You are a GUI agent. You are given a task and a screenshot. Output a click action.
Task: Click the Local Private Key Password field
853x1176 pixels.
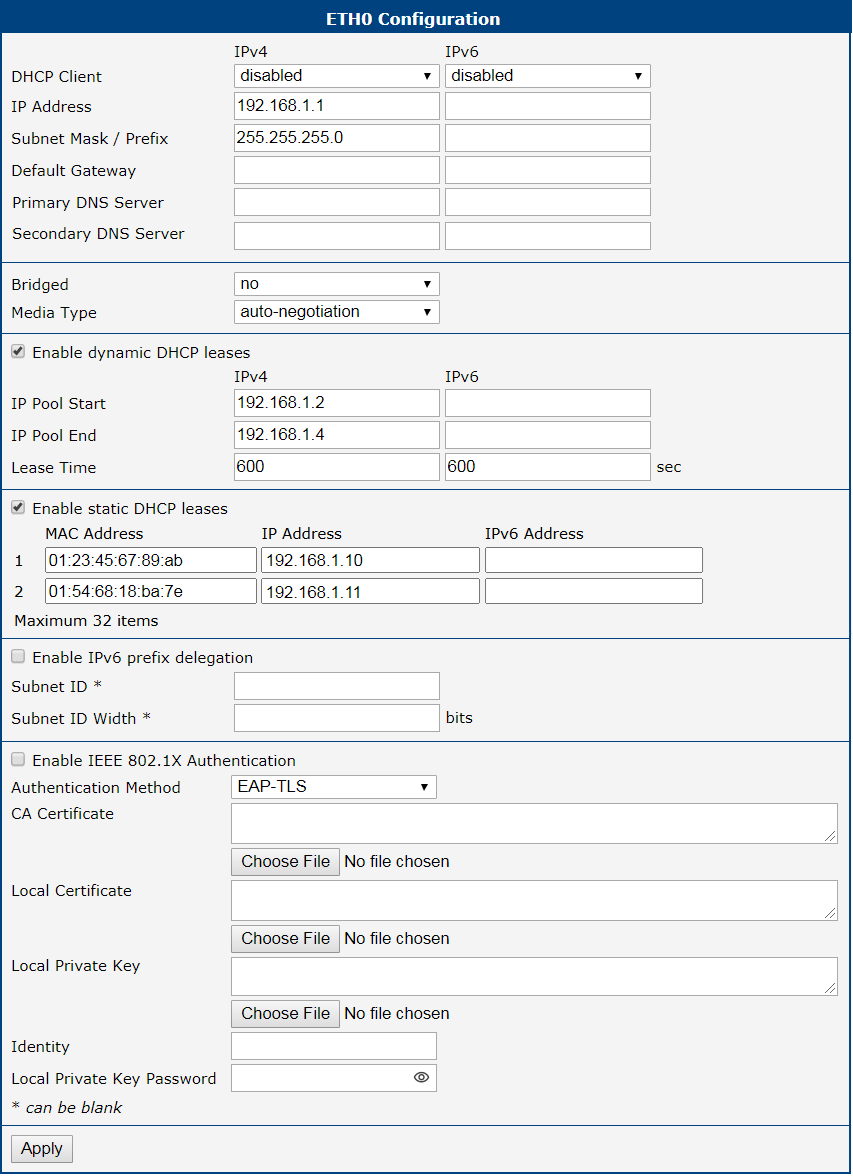334,1078
